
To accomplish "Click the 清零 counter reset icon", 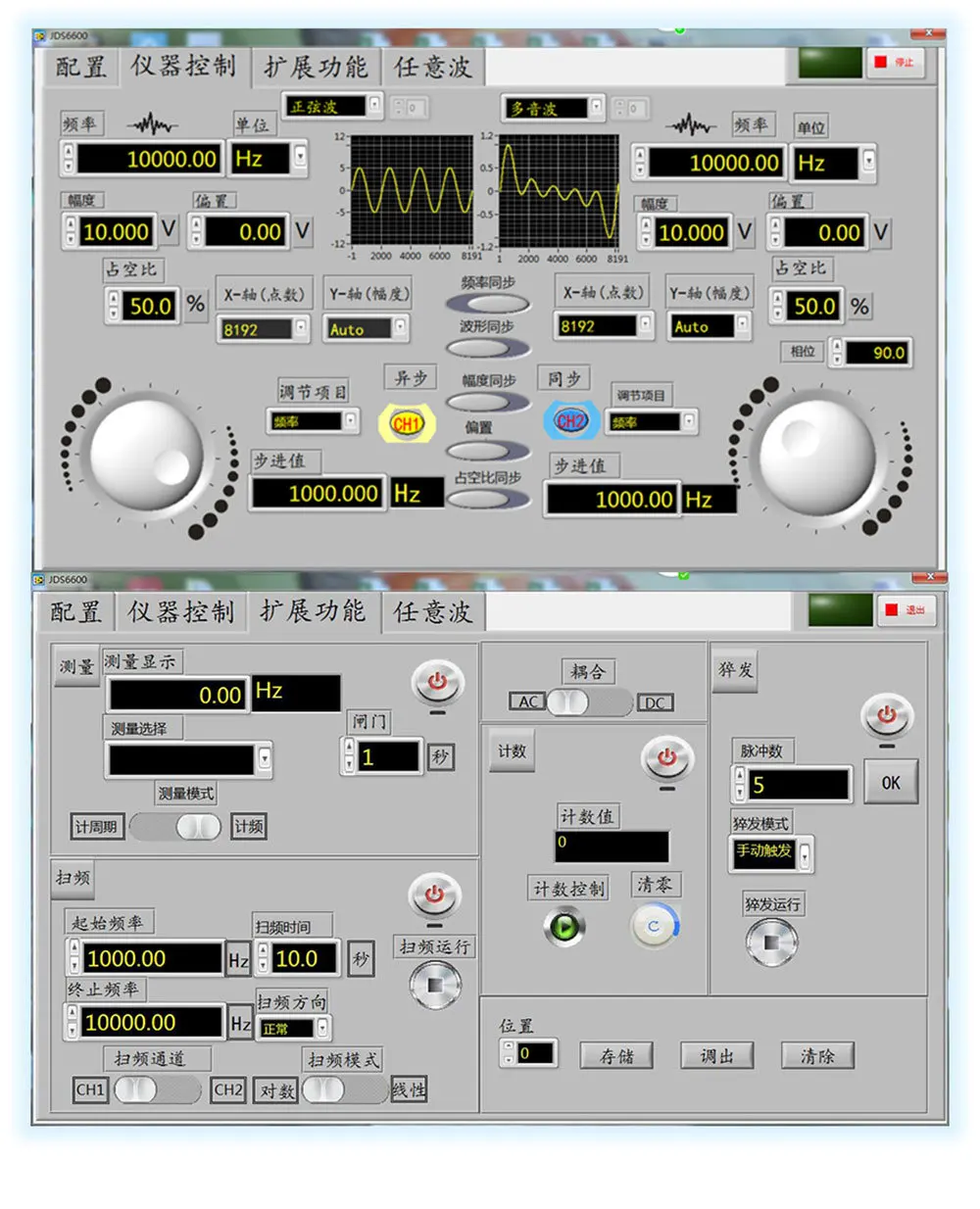I will 655,926.
